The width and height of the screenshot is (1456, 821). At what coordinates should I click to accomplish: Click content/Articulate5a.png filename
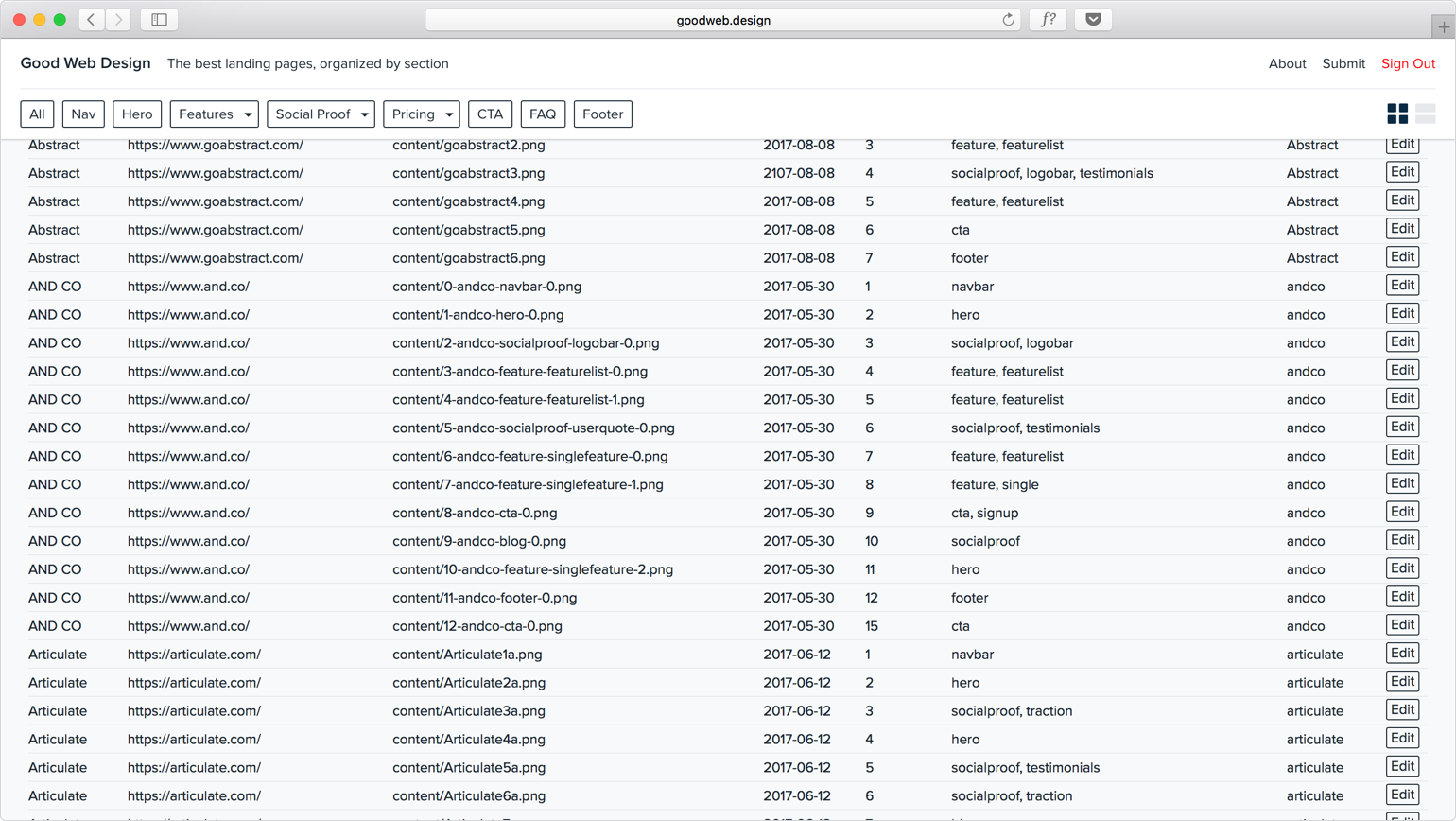click(469, 768)
